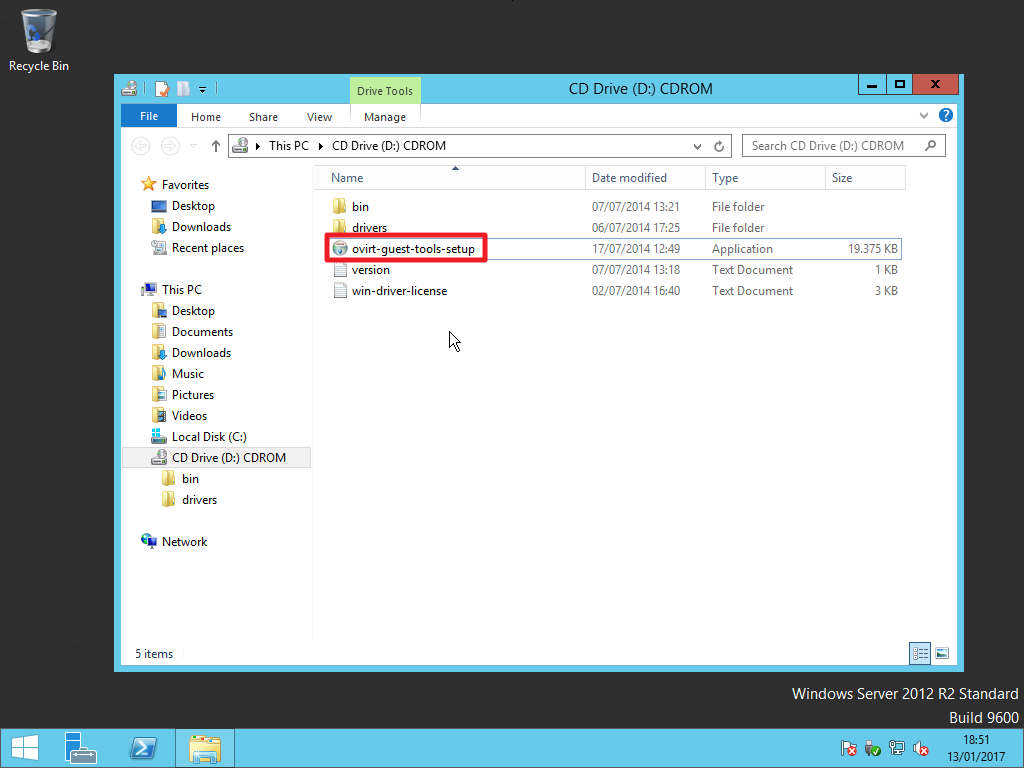Open bin subfolder in navigation tree
The height and width of the screenshot is (768, 1024).
190,479
